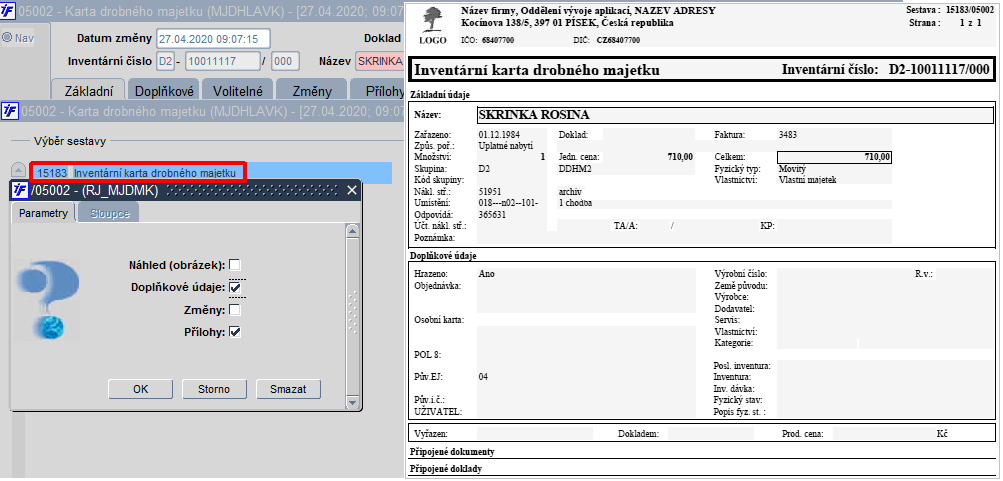
Task: Click the Zařazeno date 01.12.1984
Action: [x=498, y=135]
